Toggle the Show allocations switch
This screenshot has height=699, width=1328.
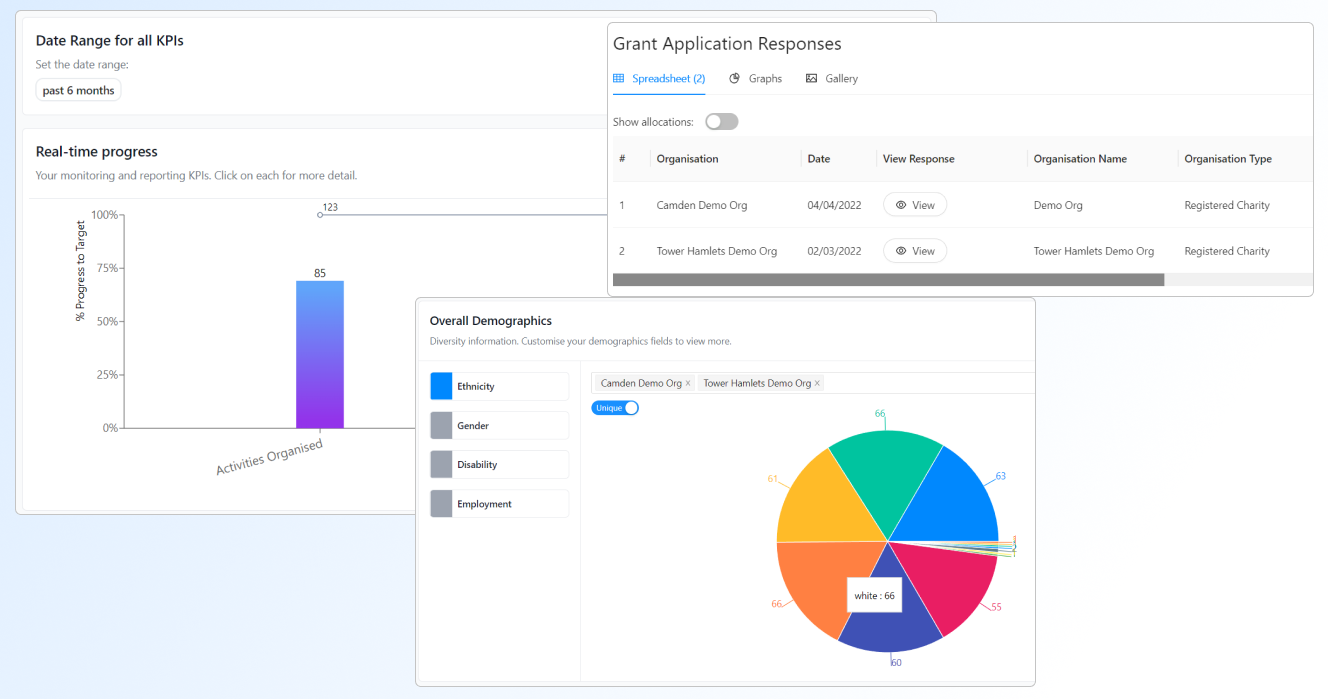point(721,122)
